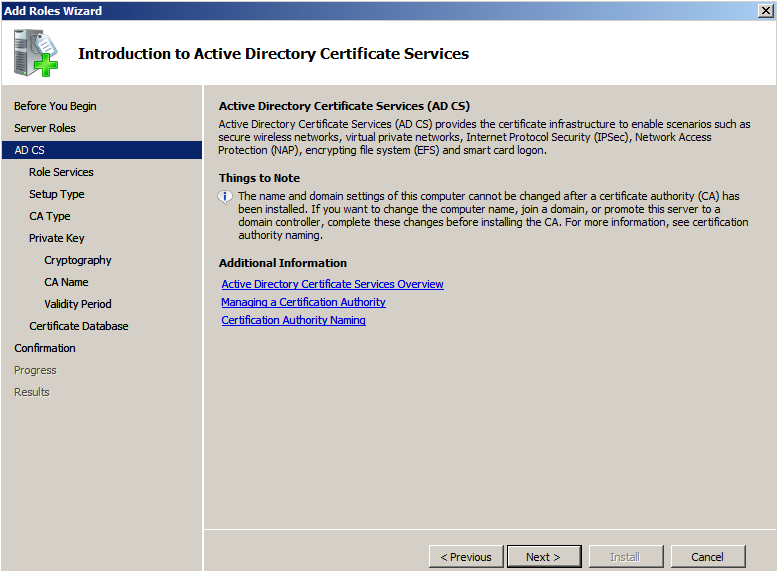The width and height of the screenshot is (777, 571).
Task: Open the Certification Authority Naming link
Action: click(293, 320)
